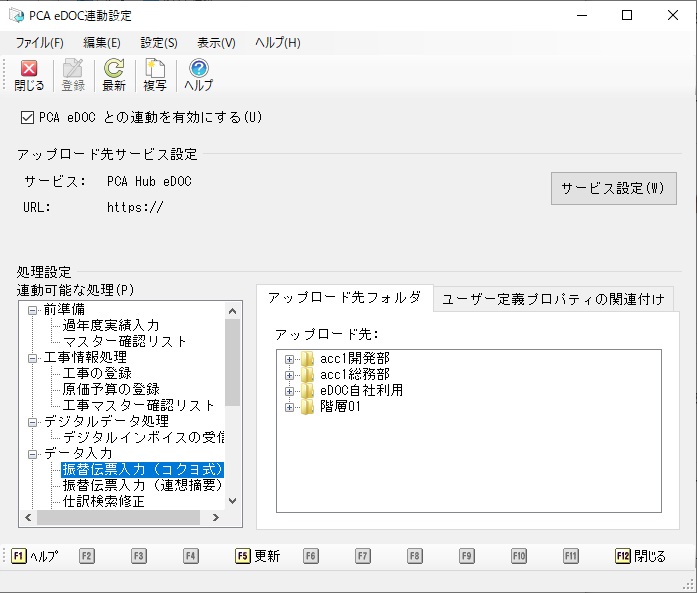Select マスター確認リスト in the tree
Screen dimensions: 697x593
point(124,341)
